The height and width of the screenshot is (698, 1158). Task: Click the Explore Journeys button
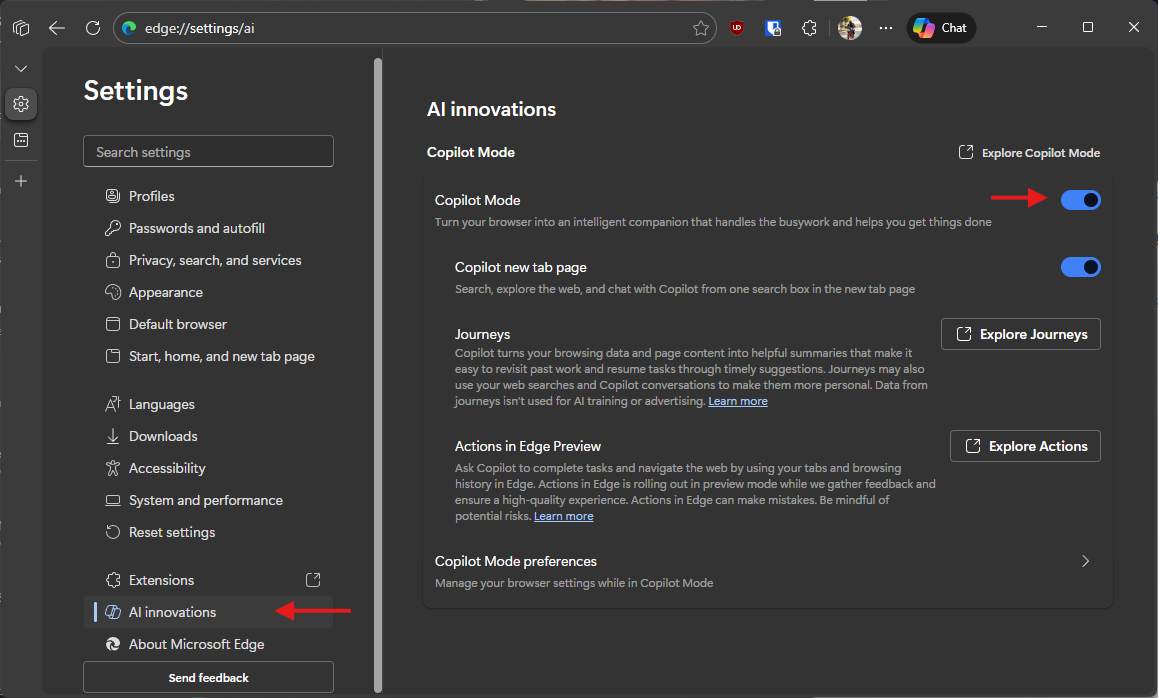pos(1021,334)
